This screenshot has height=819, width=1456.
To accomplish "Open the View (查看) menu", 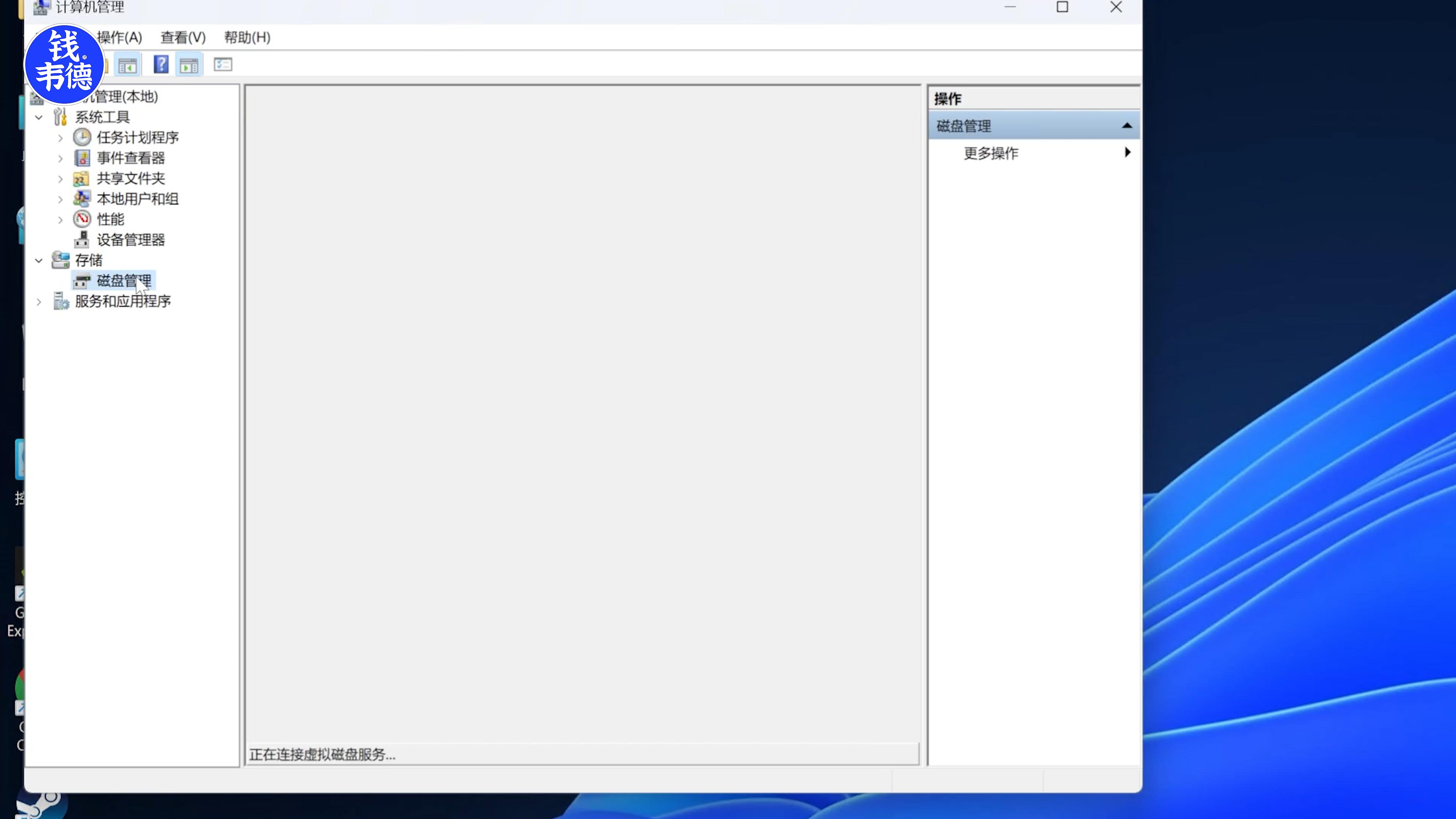I will 182,37.
